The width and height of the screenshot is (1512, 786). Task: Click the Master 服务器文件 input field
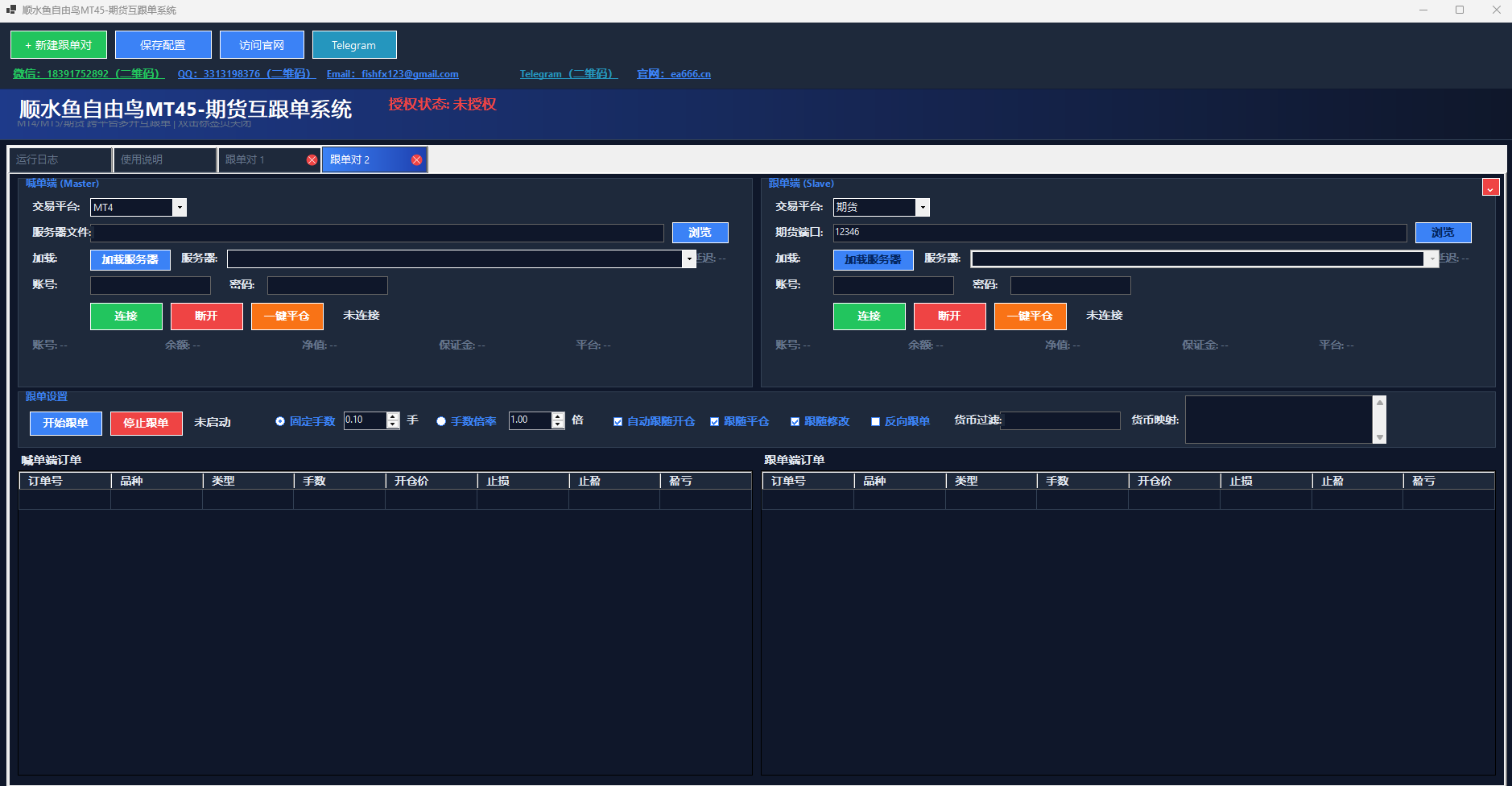[378, 233]
